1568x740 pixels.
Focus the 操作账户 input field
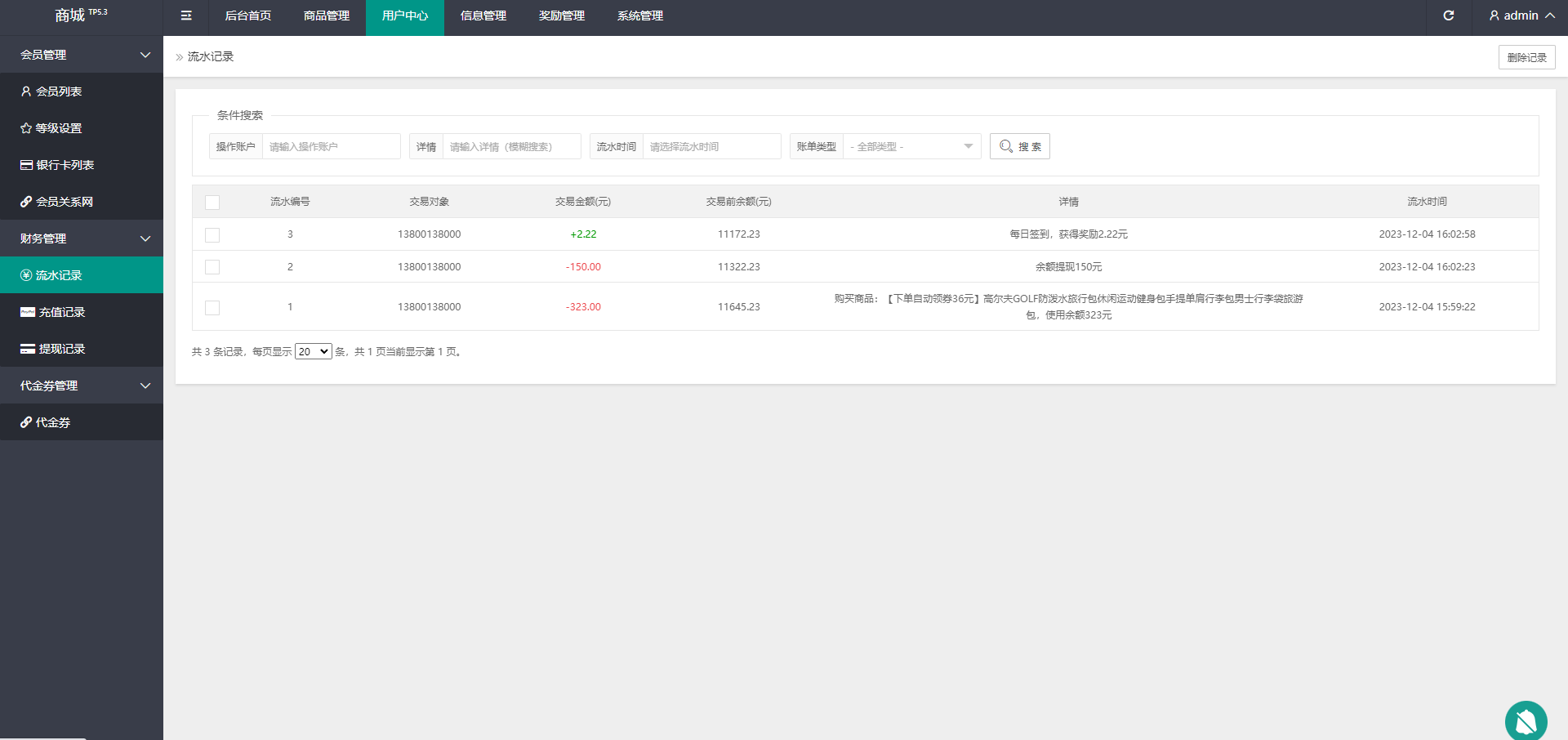(x=331, y=147)
